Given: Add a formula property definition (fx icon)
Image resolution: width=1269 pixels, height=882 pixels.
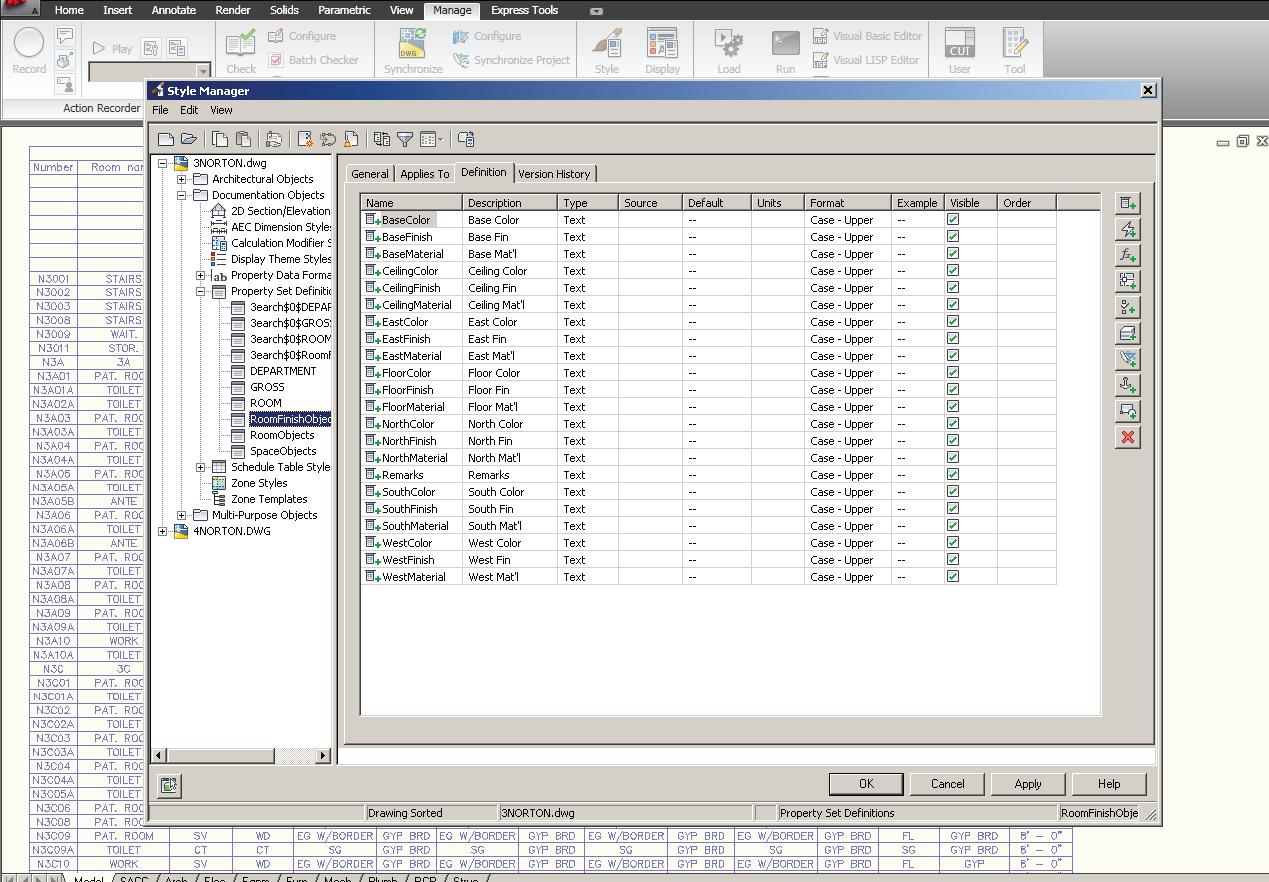Looking at the screenshot, I should [x=1128, y=255].
